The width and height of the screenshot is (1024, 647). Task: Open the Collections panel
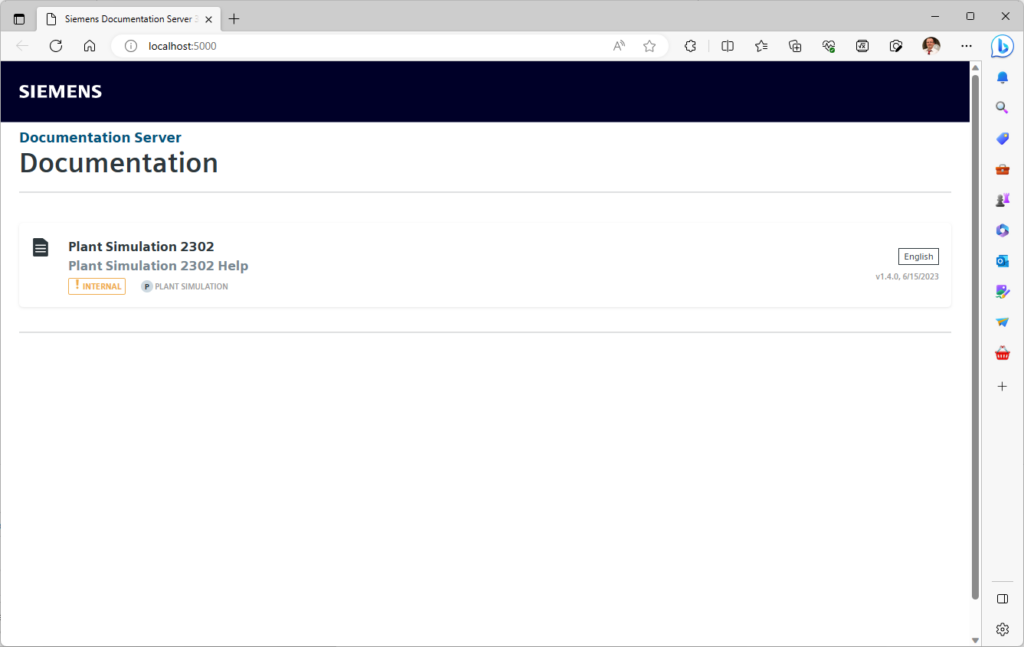tap(795, 46)
